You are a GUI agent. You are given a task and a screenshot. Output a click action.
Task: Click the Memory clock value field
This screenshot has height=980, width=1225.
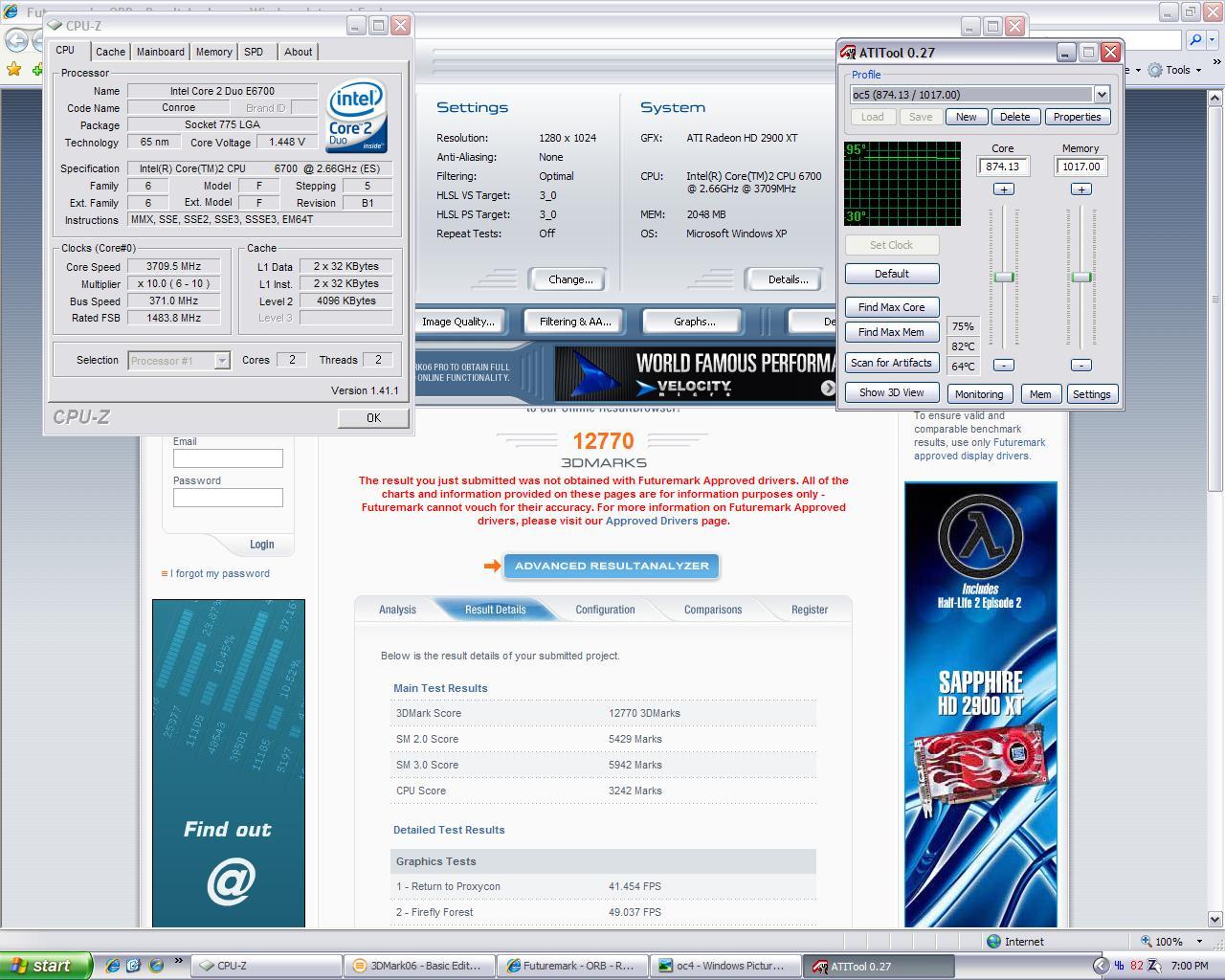1081,167
